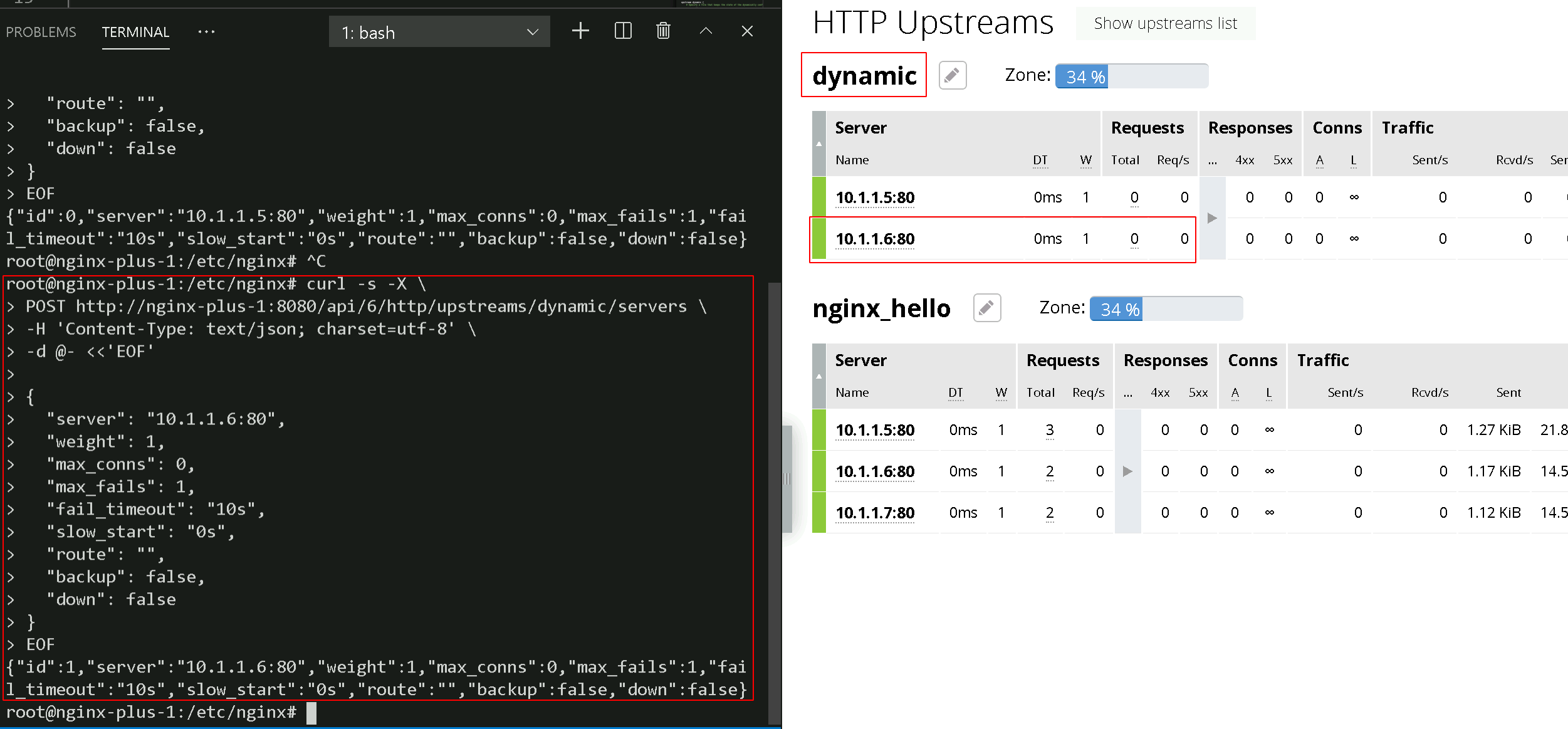This screenshot has height=729, width=1568.
Task: Maximize the terminal panel with the up chevron
Action: [706, 31]
